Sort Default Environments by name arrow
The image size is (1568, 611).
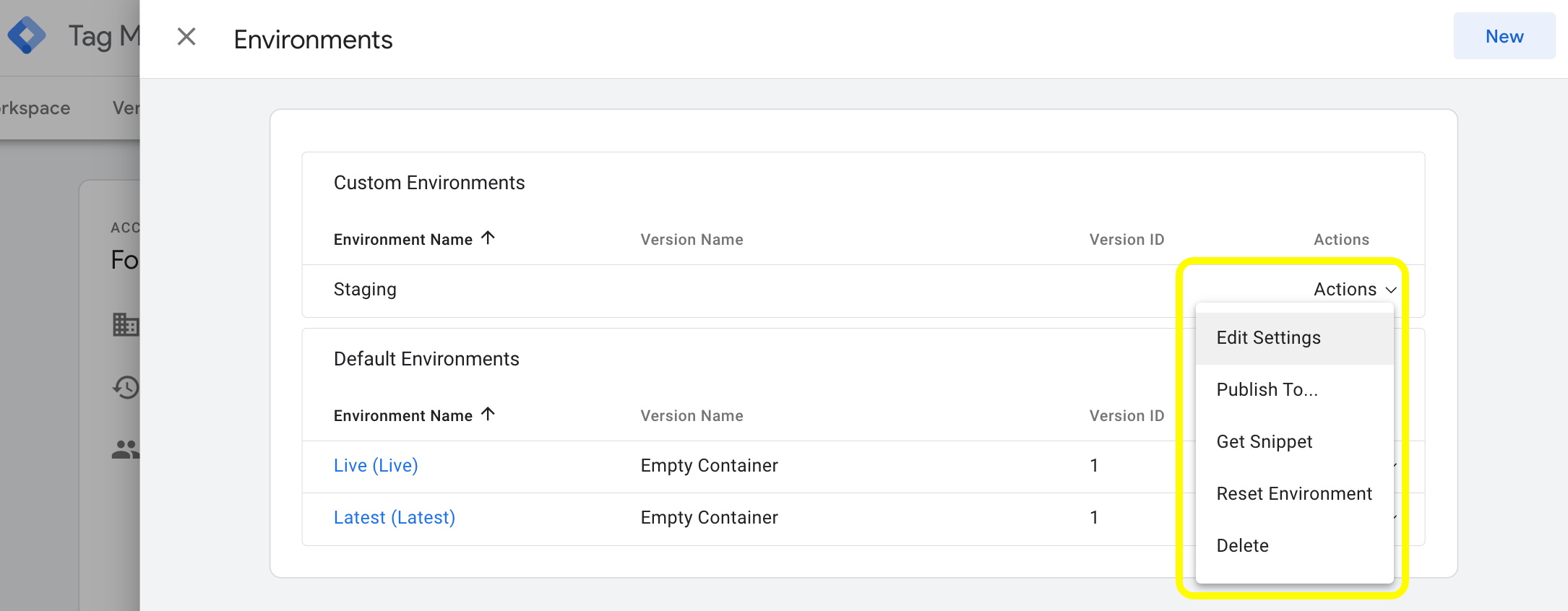488,414
